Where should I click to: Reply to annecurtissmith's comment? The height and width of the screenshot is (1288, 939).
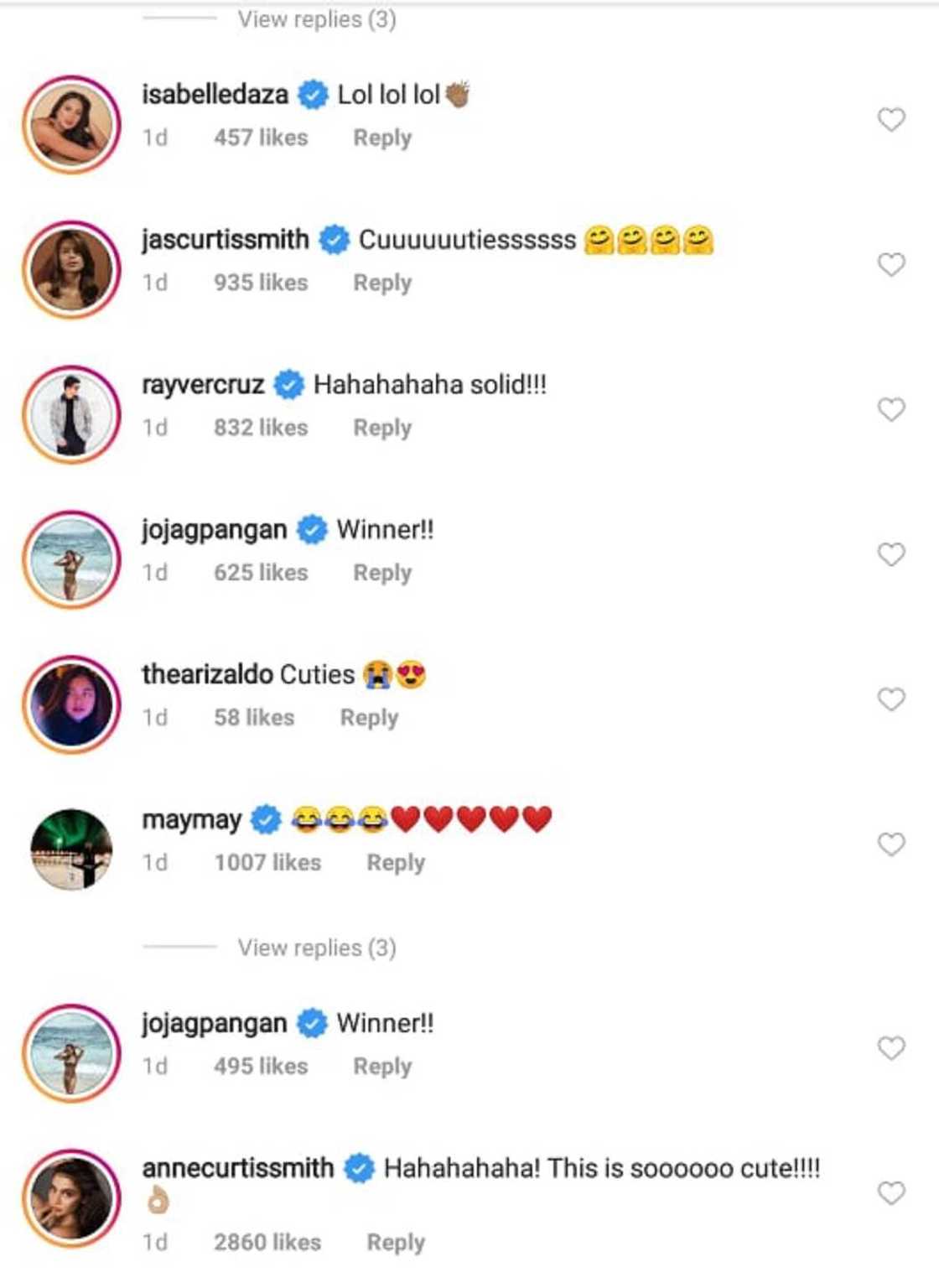click(x=396, y=1242)
